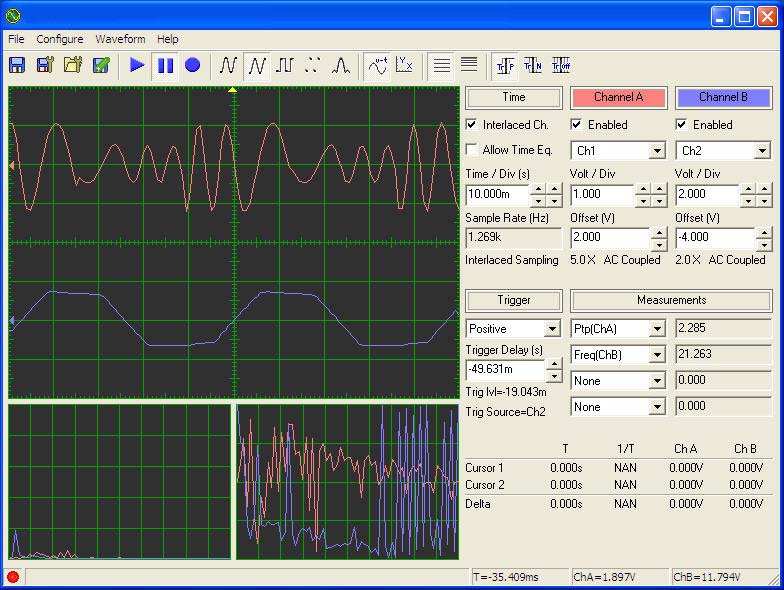Screen dimensions: 784x590
Task: Select the dotted points display mode icon
Action: pos(313,65)
